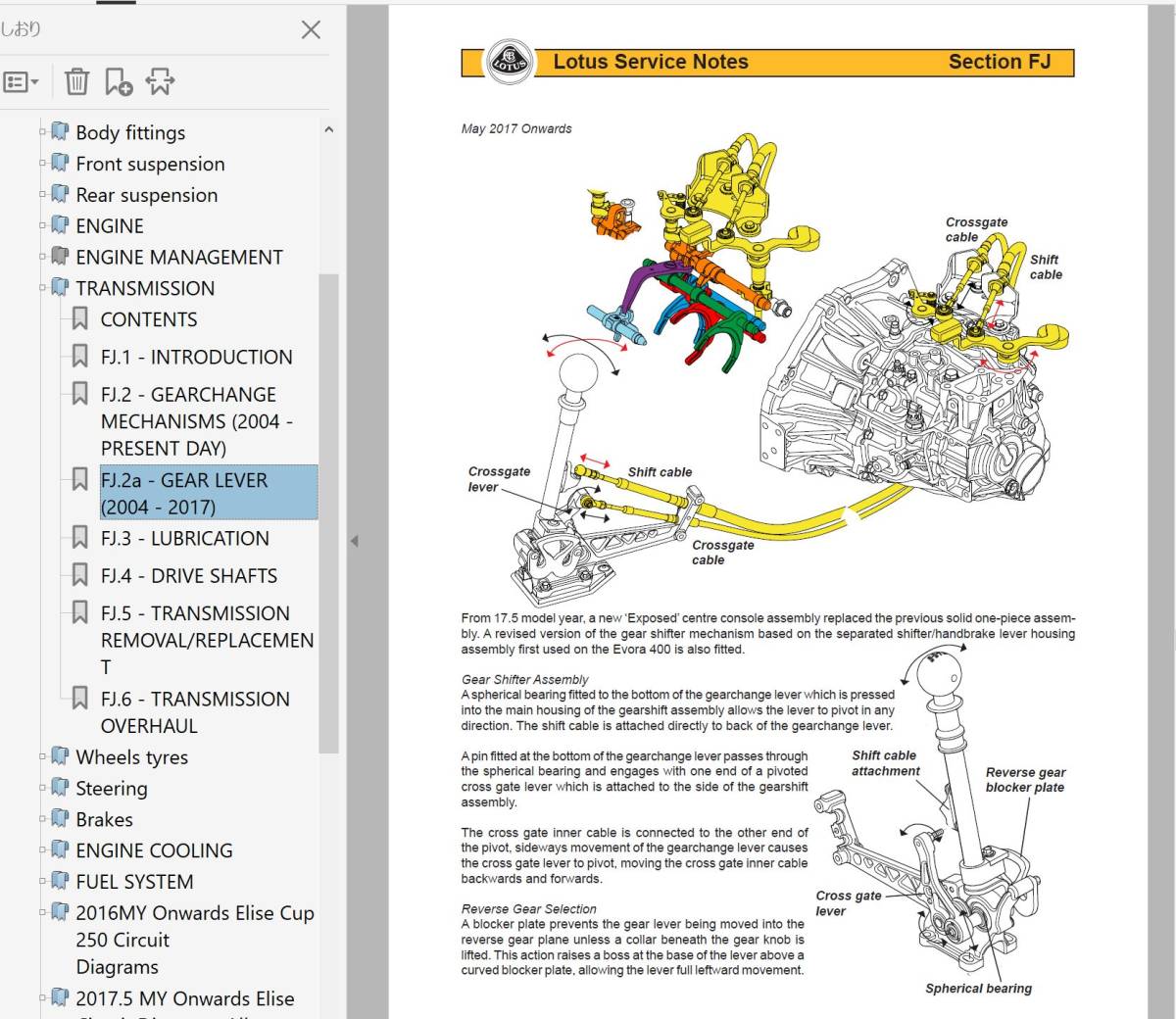The width and height of the screenshot is (1176, 1019).
Task: Open FJ.4 - DRIVE SHAFTS bookmark
Action: pos(189,575)
